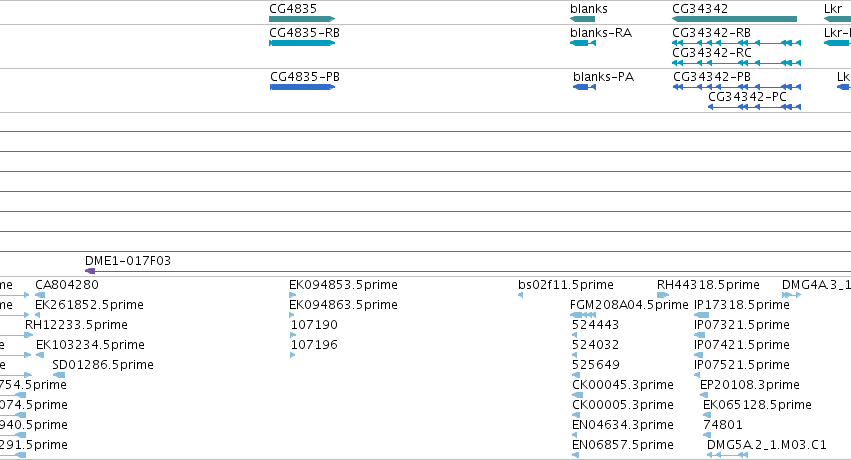Select the CG4835-PB protein bar
The height and width of the screenshot is (460, 851).
pos(302,87)
